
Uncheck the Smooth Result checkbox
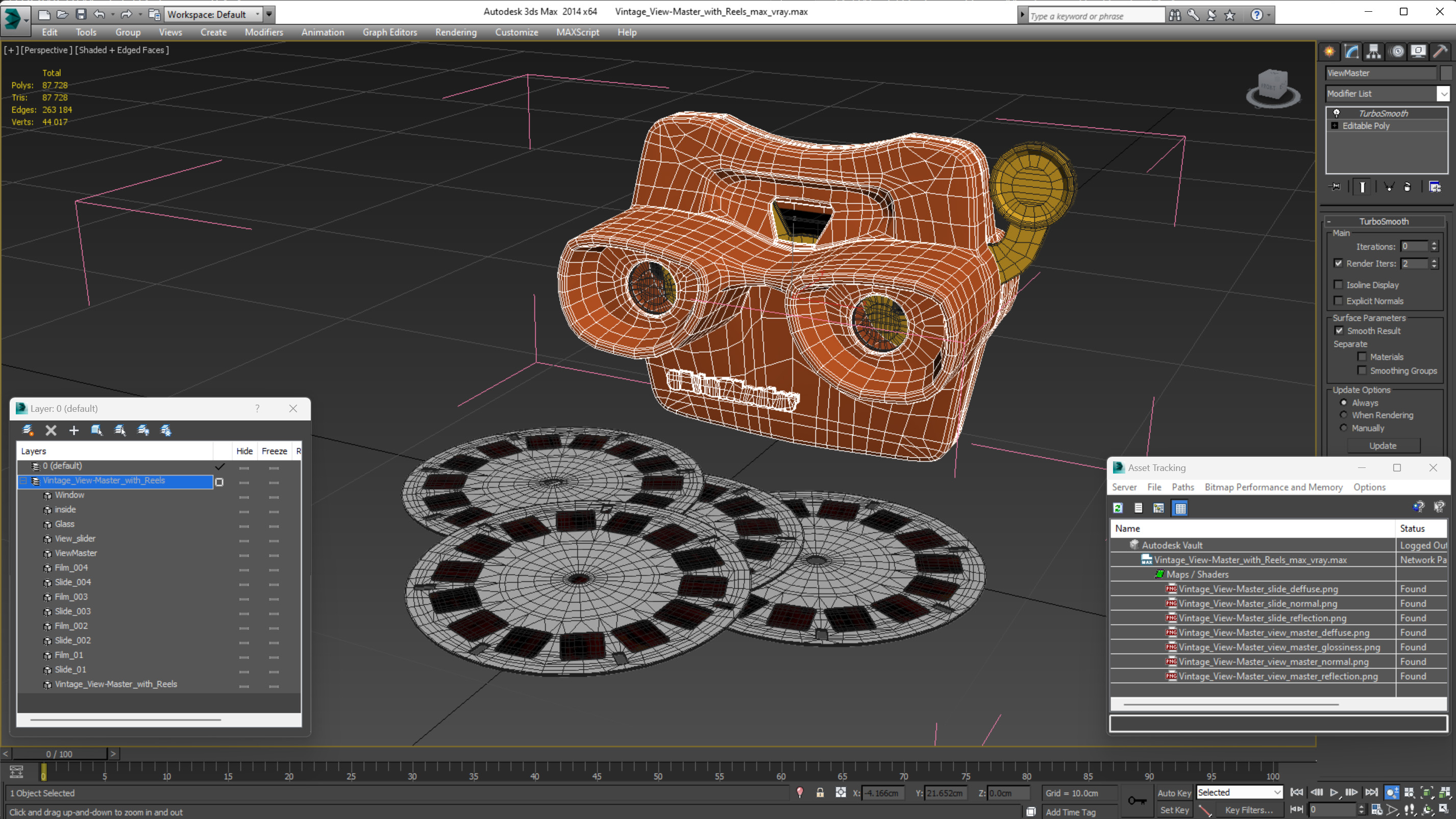coord(1339,331)
